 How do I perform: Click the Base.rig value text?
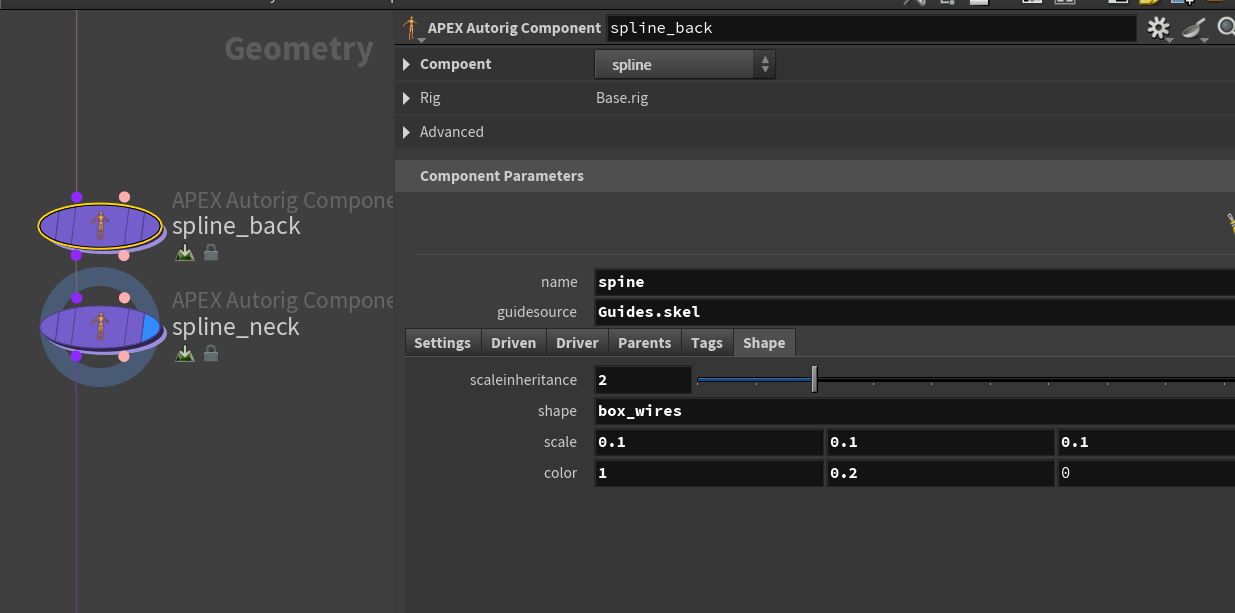(622, 98)
